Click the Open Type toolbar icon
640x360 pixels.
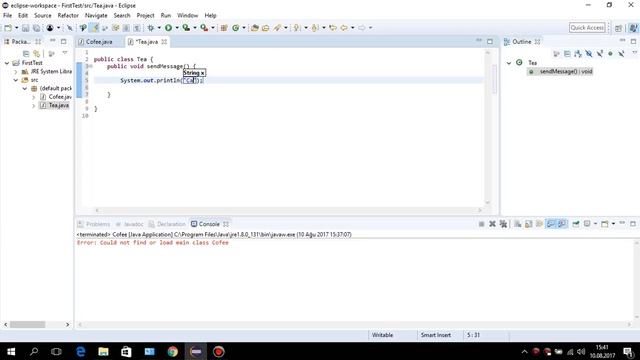point(255,28)
